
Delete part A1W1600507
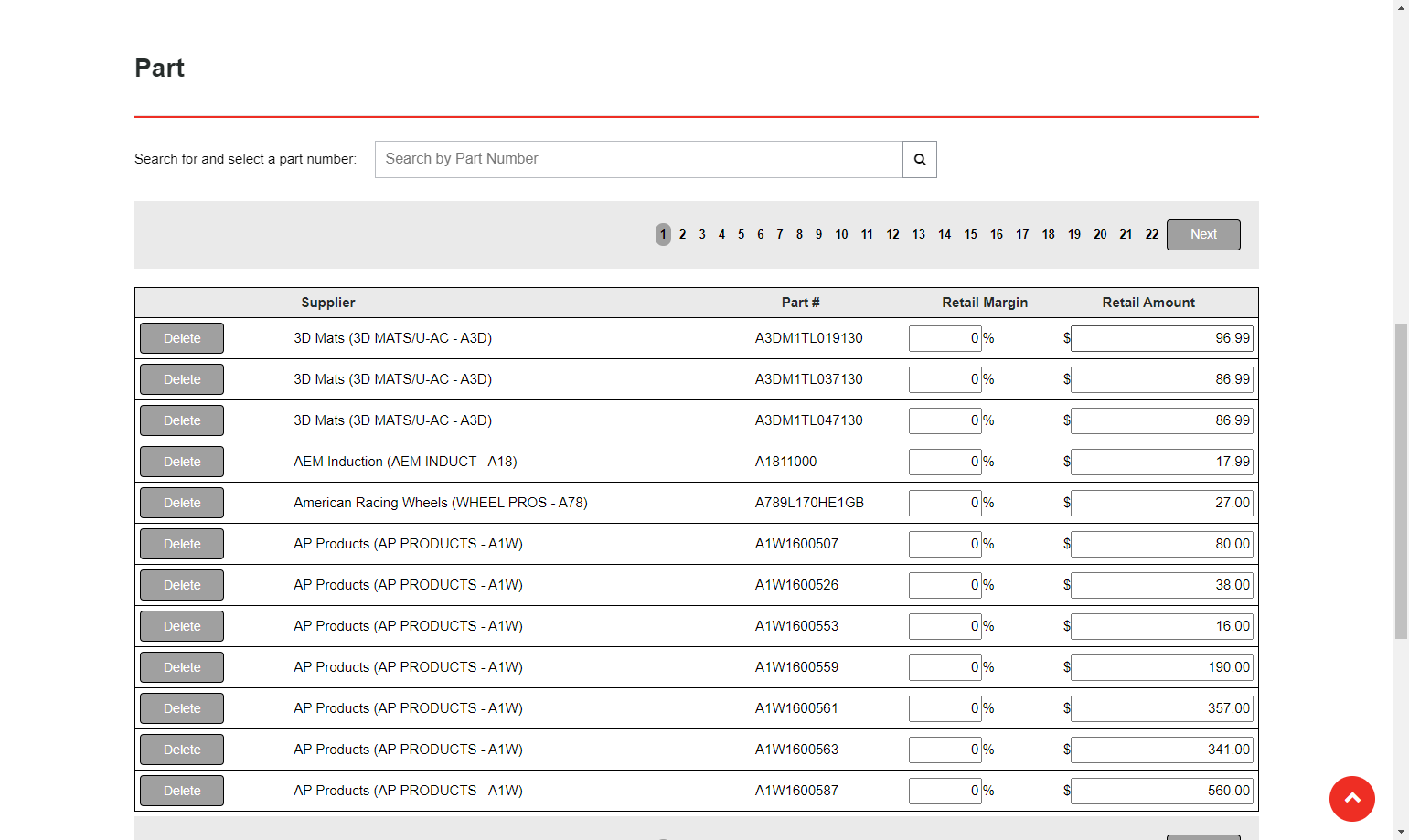point(182,544)
